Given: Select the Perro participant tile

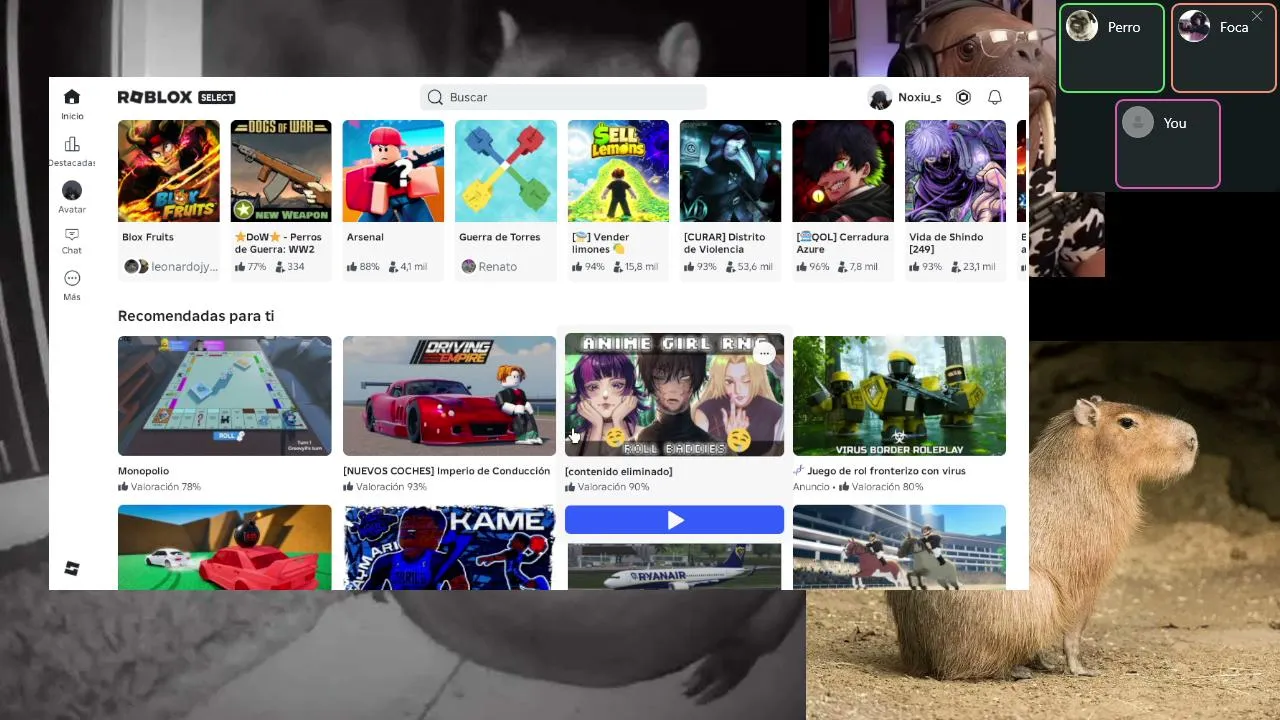Looking at the screenshot, I should point(1112,48).
